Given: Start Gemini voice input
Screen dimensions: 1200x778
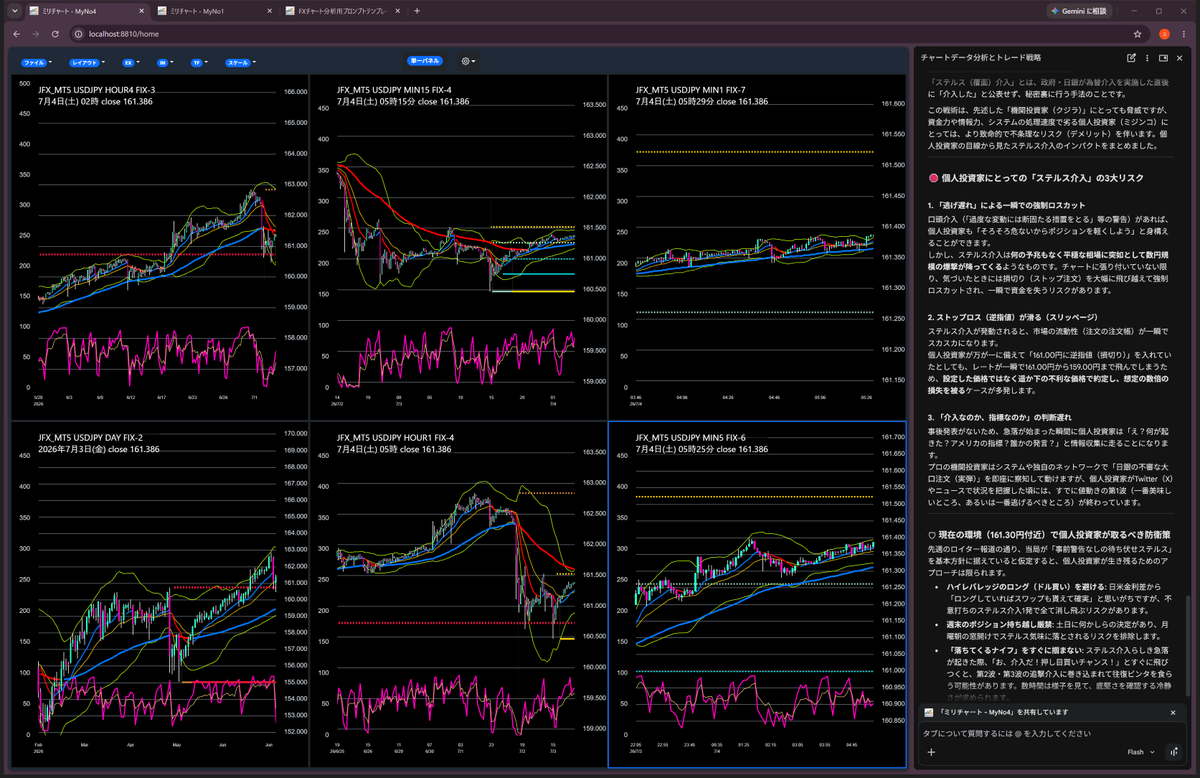Looking at the screenshot, I should click(x=1174, y=752).
